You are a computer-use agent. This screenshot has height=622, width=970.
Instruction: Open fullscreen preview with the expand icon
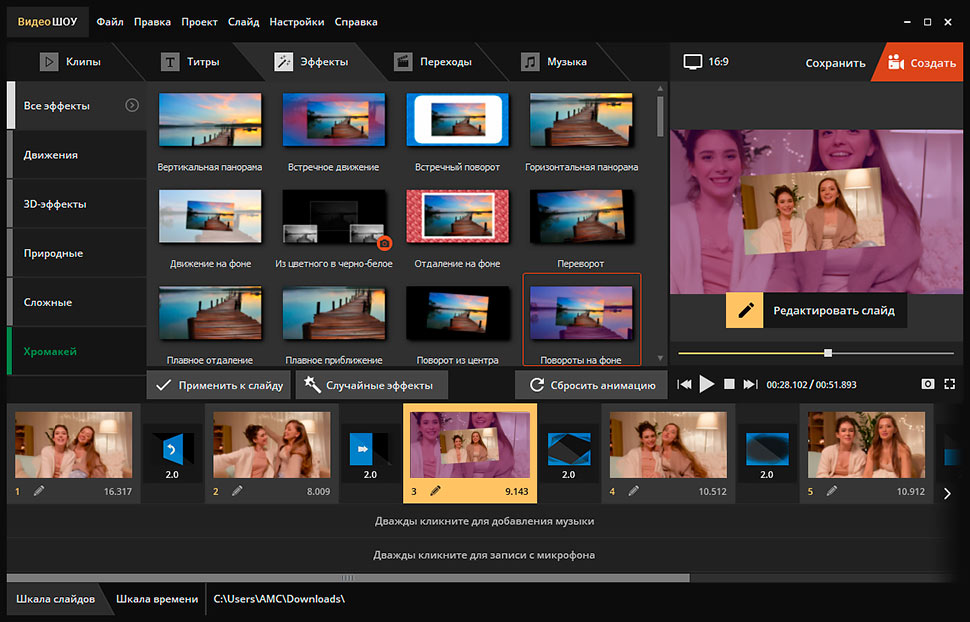tap(950, 384)
